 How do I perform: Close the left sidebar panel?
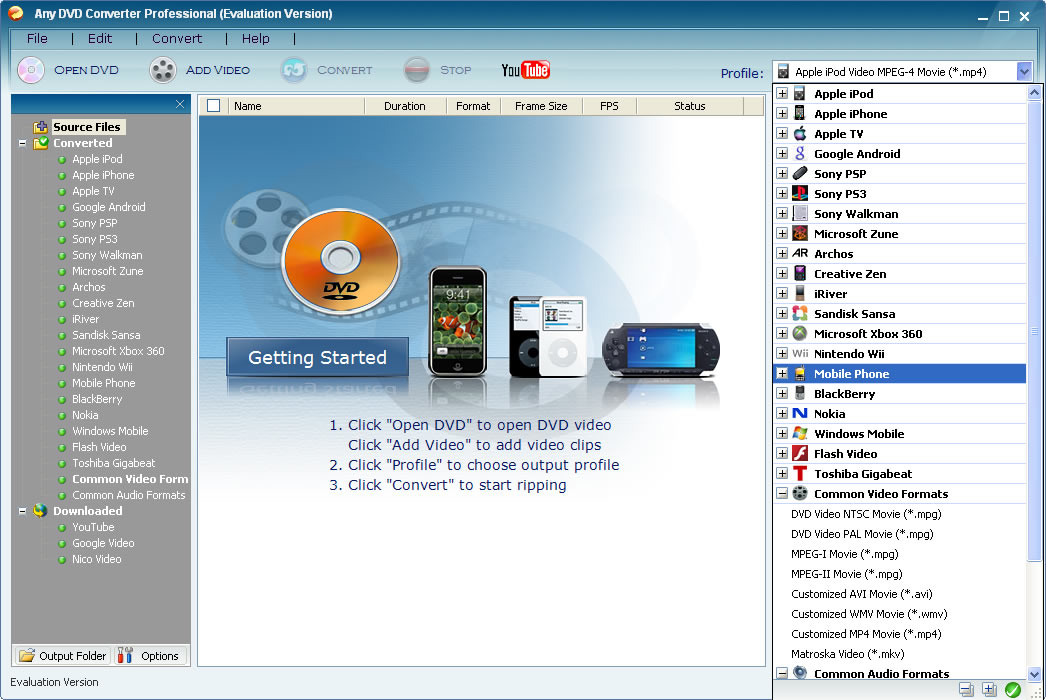[x=179, y=104]
